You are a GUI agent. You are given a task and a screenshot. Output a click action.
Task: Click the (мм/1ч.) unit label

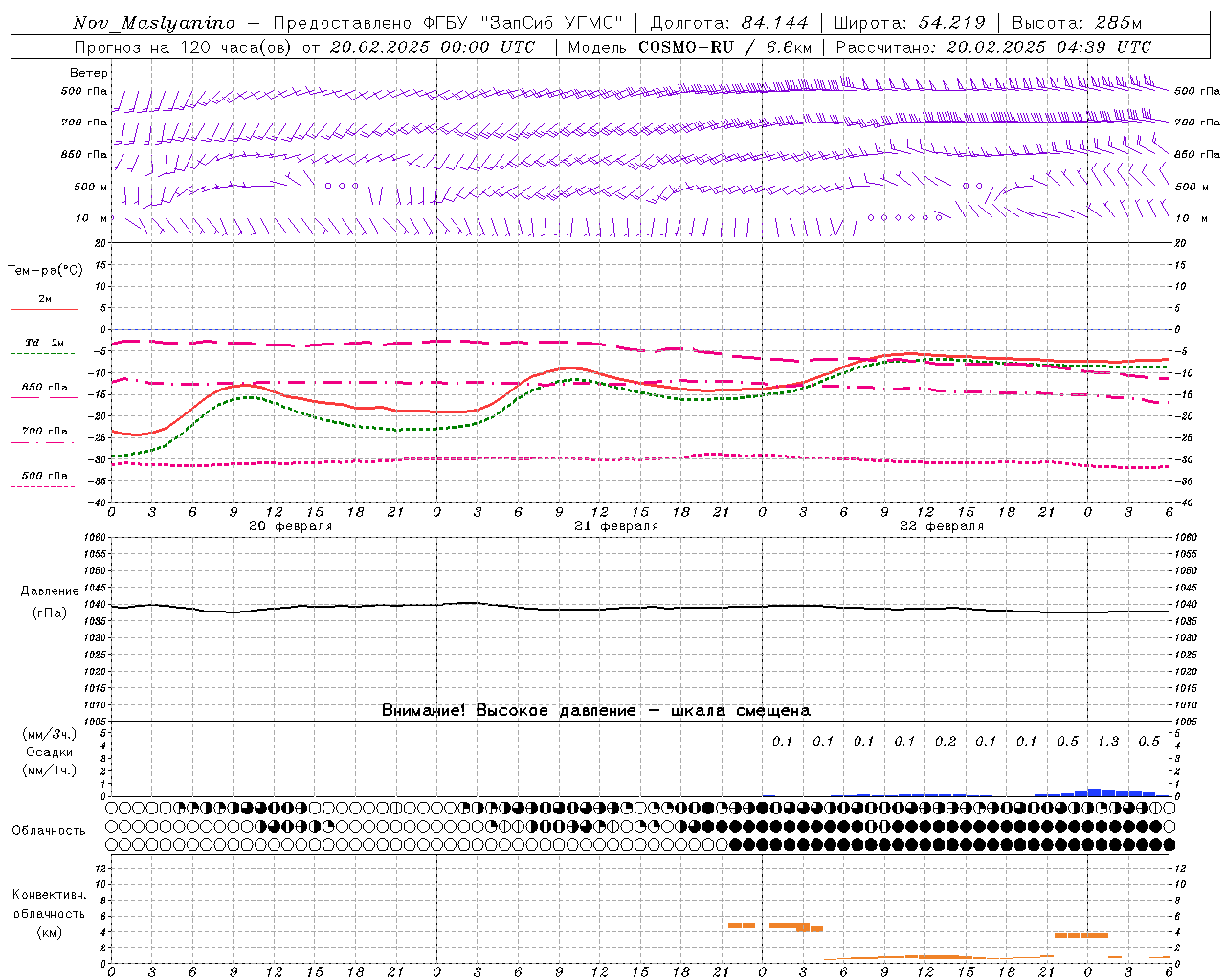pyautogui.click(x=49, y=770)
